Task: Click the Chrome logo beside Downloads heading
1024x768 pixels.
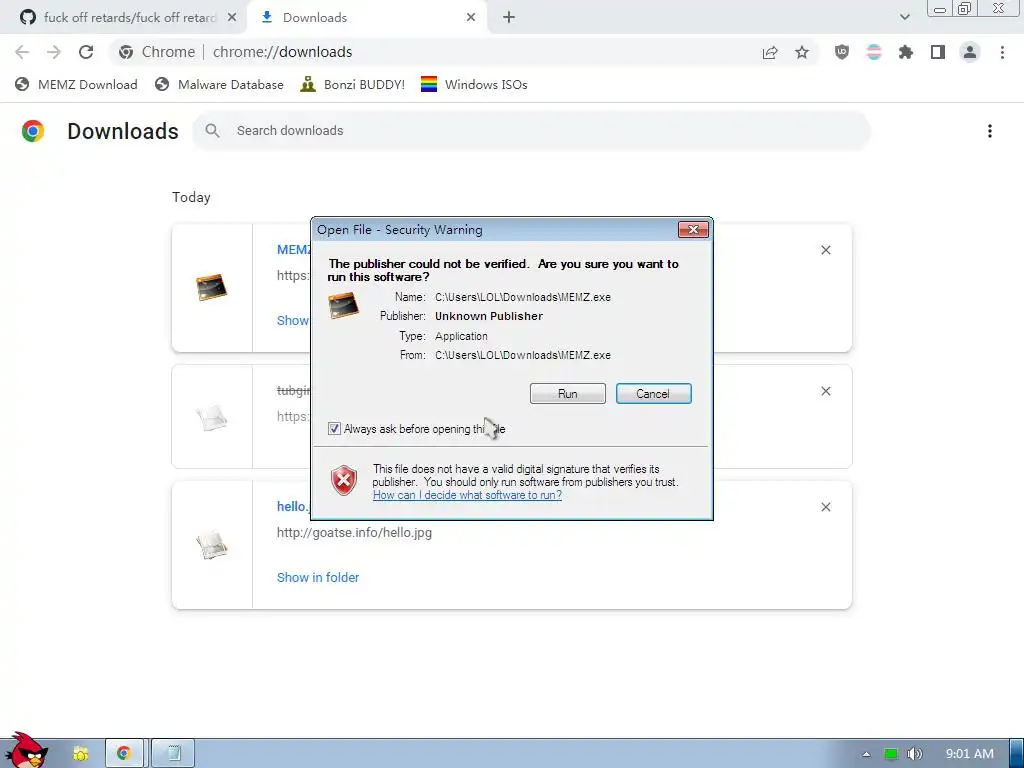Action: point(33,131)
